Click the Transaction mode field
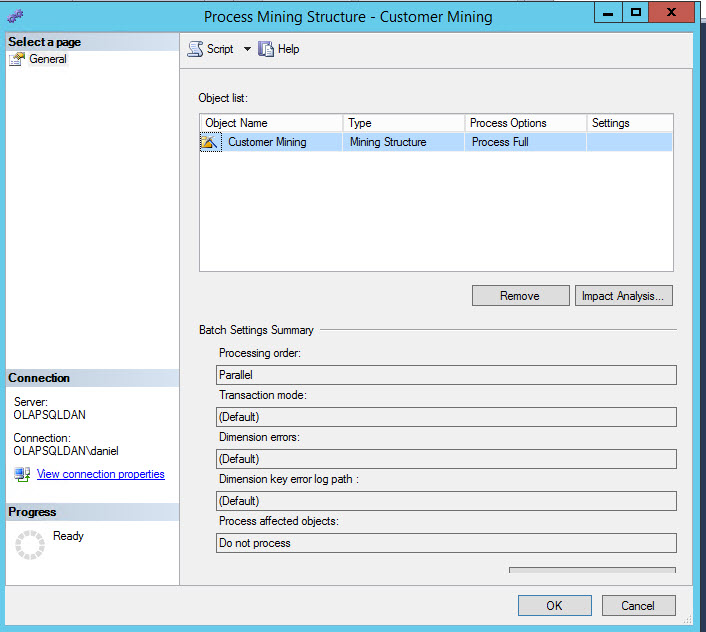 [x=446, y=417]
